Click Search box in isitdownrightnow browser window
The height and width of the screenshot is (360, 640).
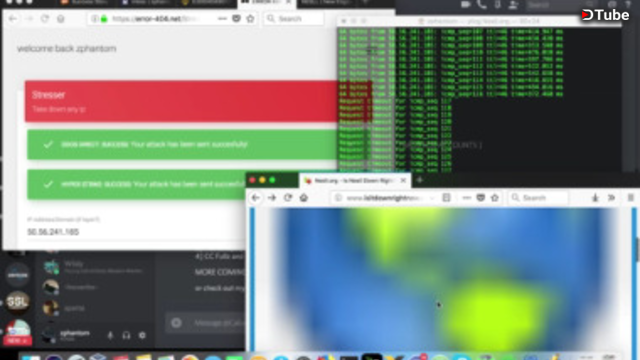[x=538, y=198]
